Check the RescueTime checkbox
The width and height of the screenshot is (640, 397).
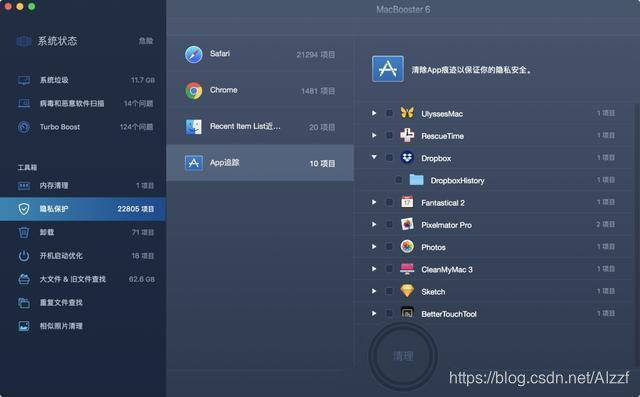(x=389, y=135)
